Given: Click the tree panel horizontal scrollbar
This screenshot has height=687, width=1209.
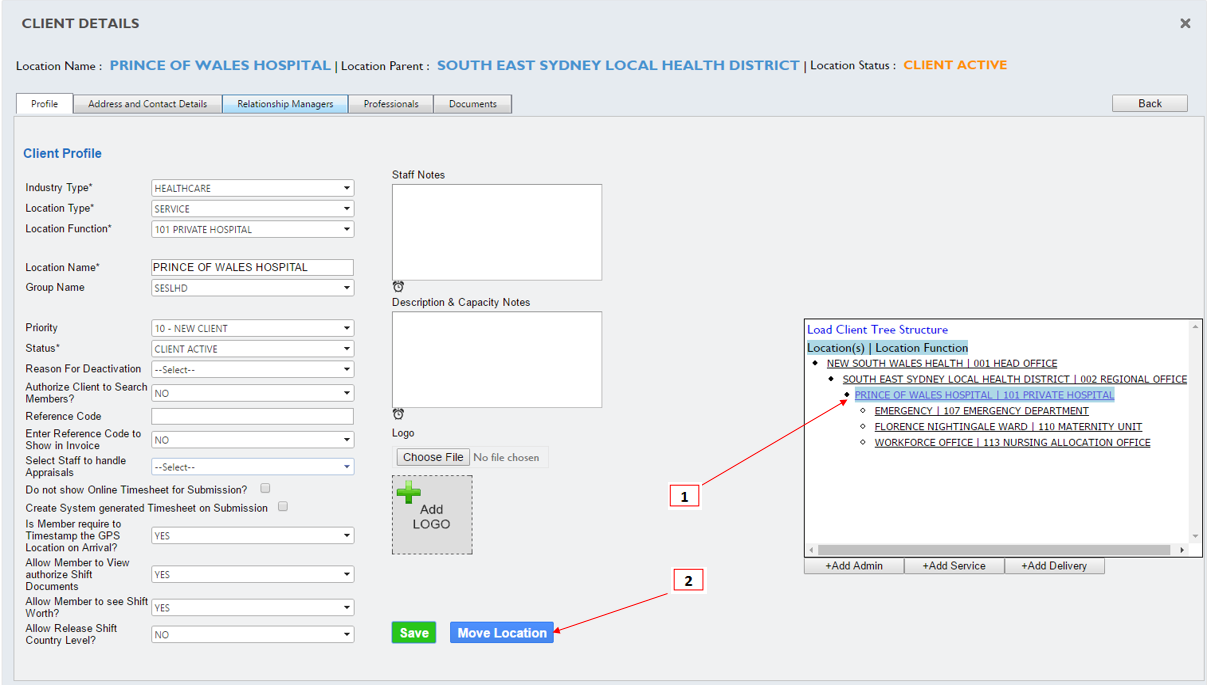Looking at the screenshot, I should point(995,550).
